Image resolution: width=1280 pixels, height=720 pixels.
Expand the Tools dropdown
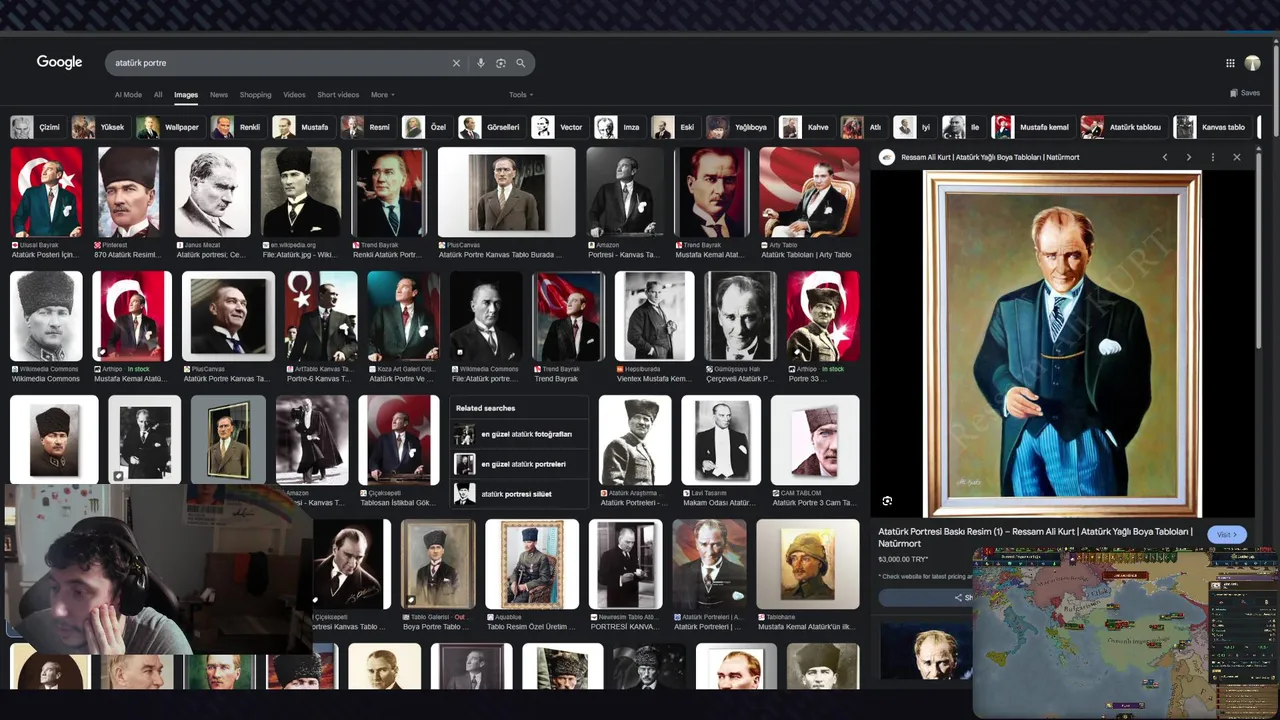(521, 95)
